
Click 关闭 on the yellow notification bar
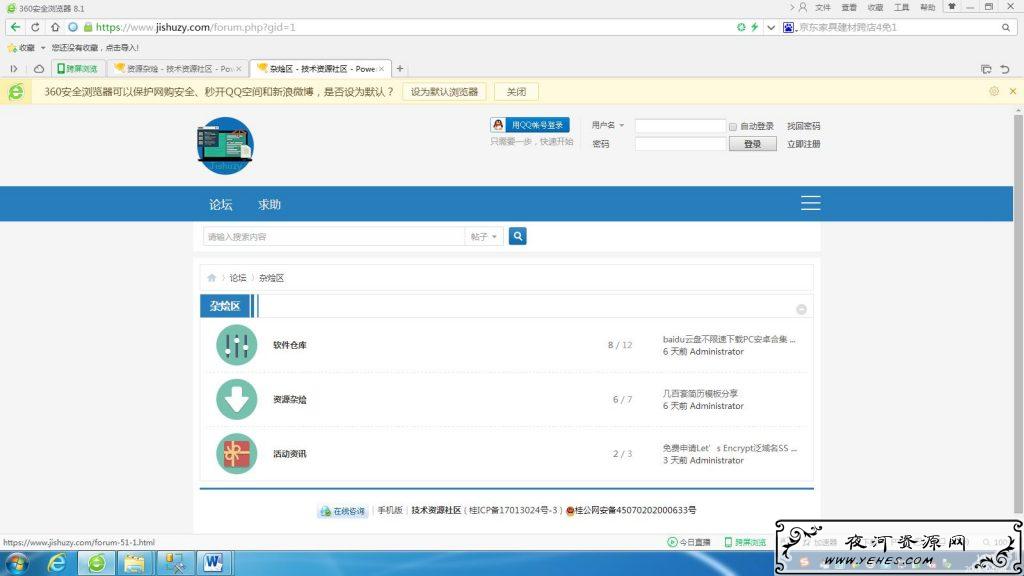tap(516, 92)
